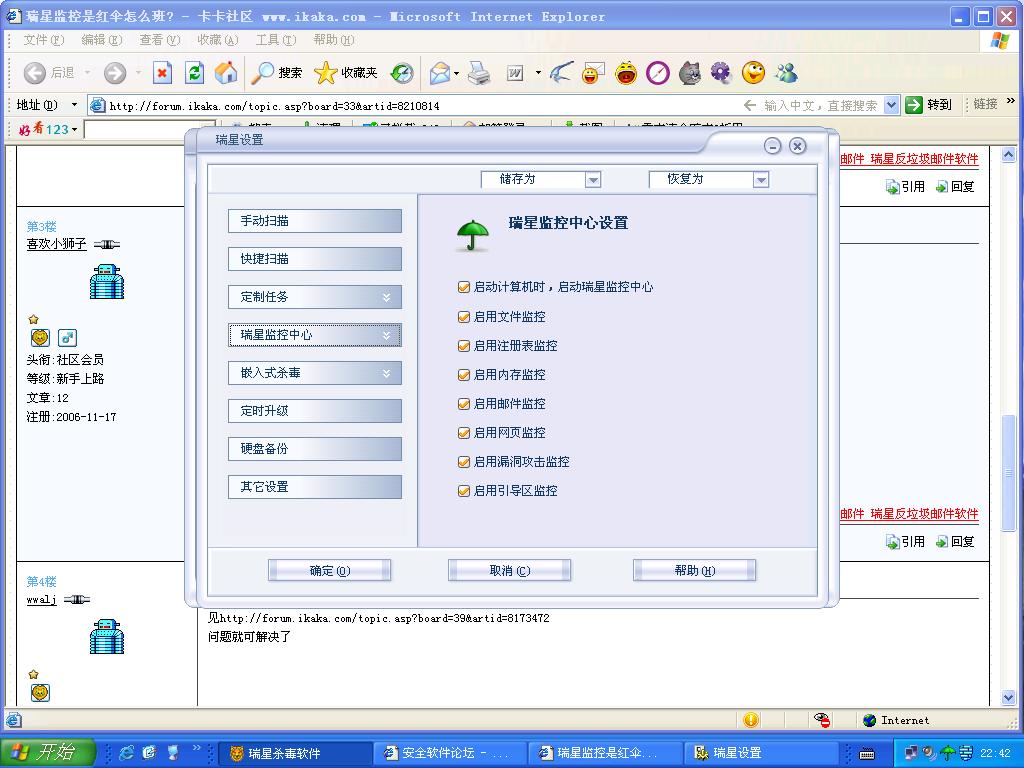Click the gray cat toolbar icon
The height and width of the screenshot is (768, 1024).
[x=690, y=72]
